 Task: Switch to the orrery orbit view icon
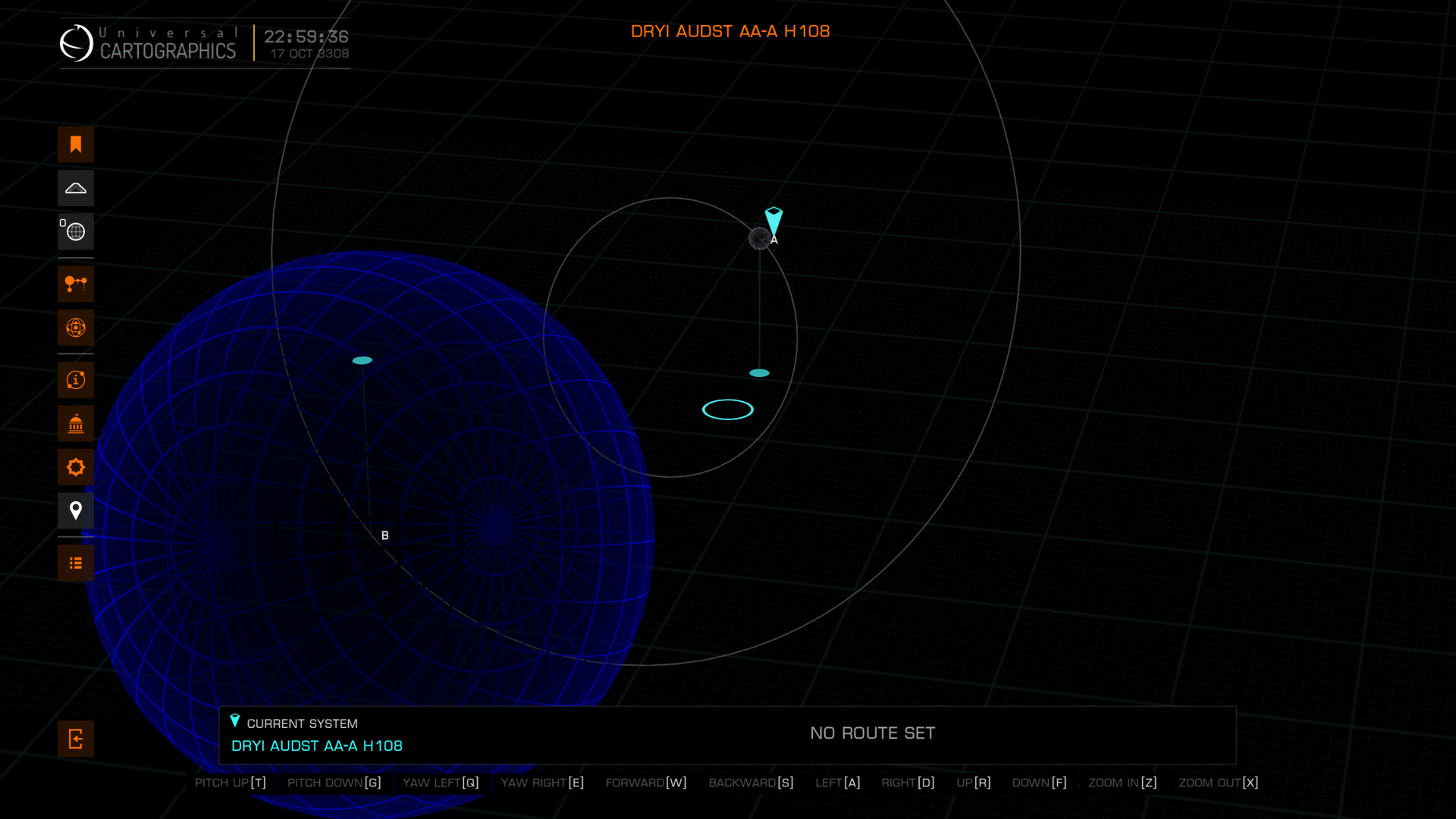(x=76, y=328)
